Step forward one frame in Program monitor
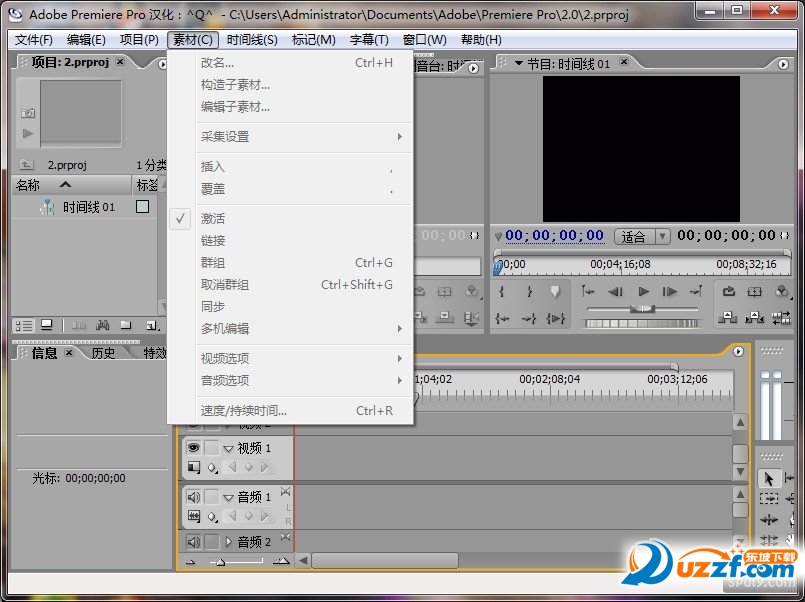The image size is (805, 602). [x=669, y=292]
